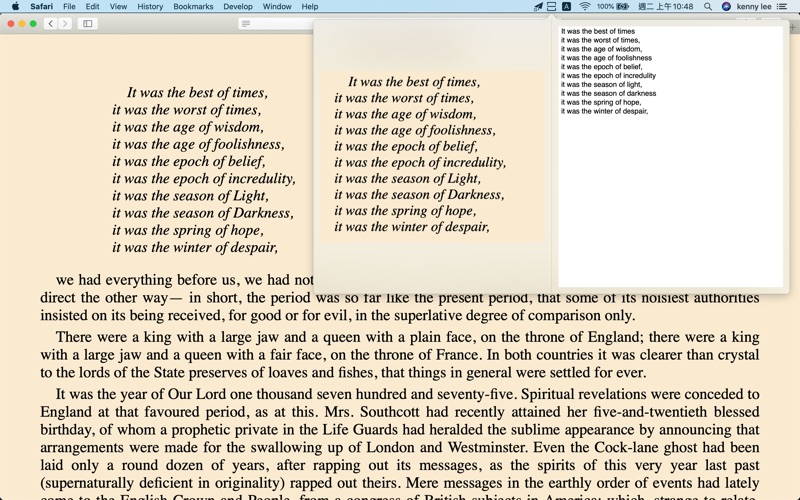Open the History menu
Viewport: 800px width, 500px height.
coord(150,7)
